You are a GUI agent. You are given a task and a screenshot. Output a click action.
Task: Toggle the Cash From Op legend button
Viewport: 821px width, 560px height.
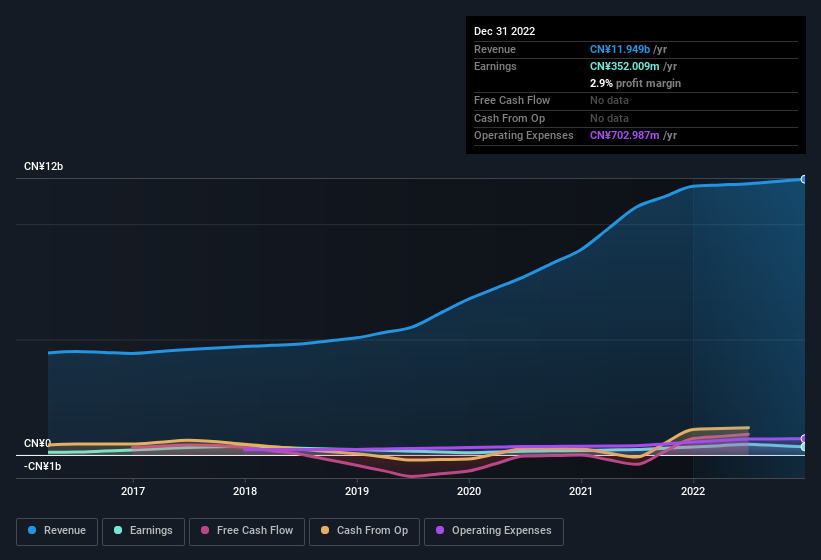[364, 531]
